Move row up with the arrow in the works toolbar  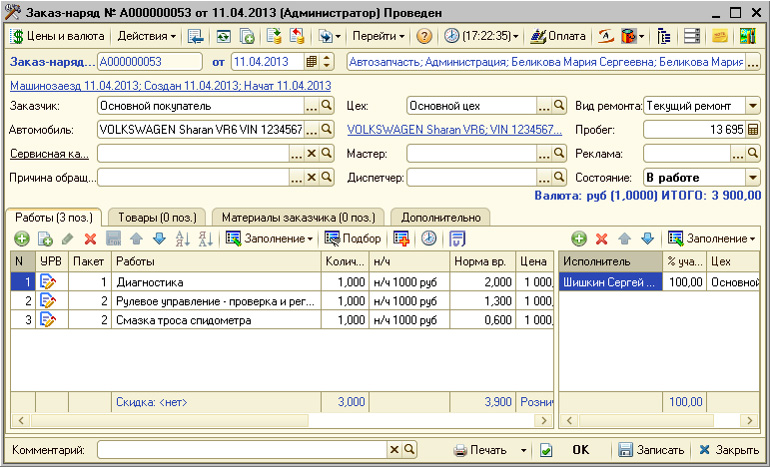(137, 239)
